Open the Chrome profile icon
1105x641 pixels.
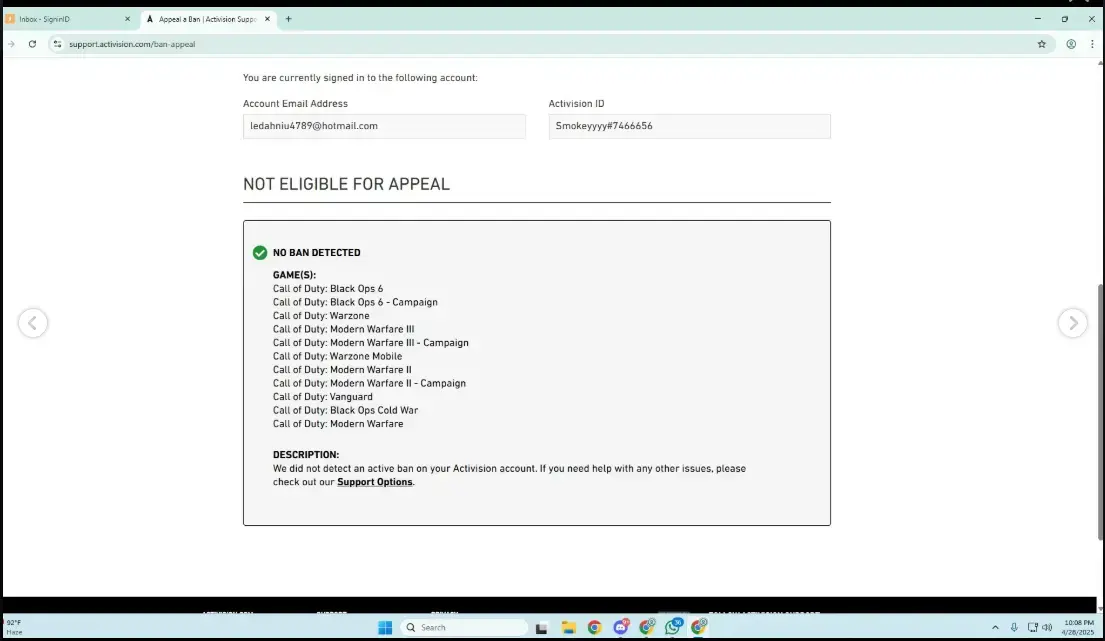1071,44
